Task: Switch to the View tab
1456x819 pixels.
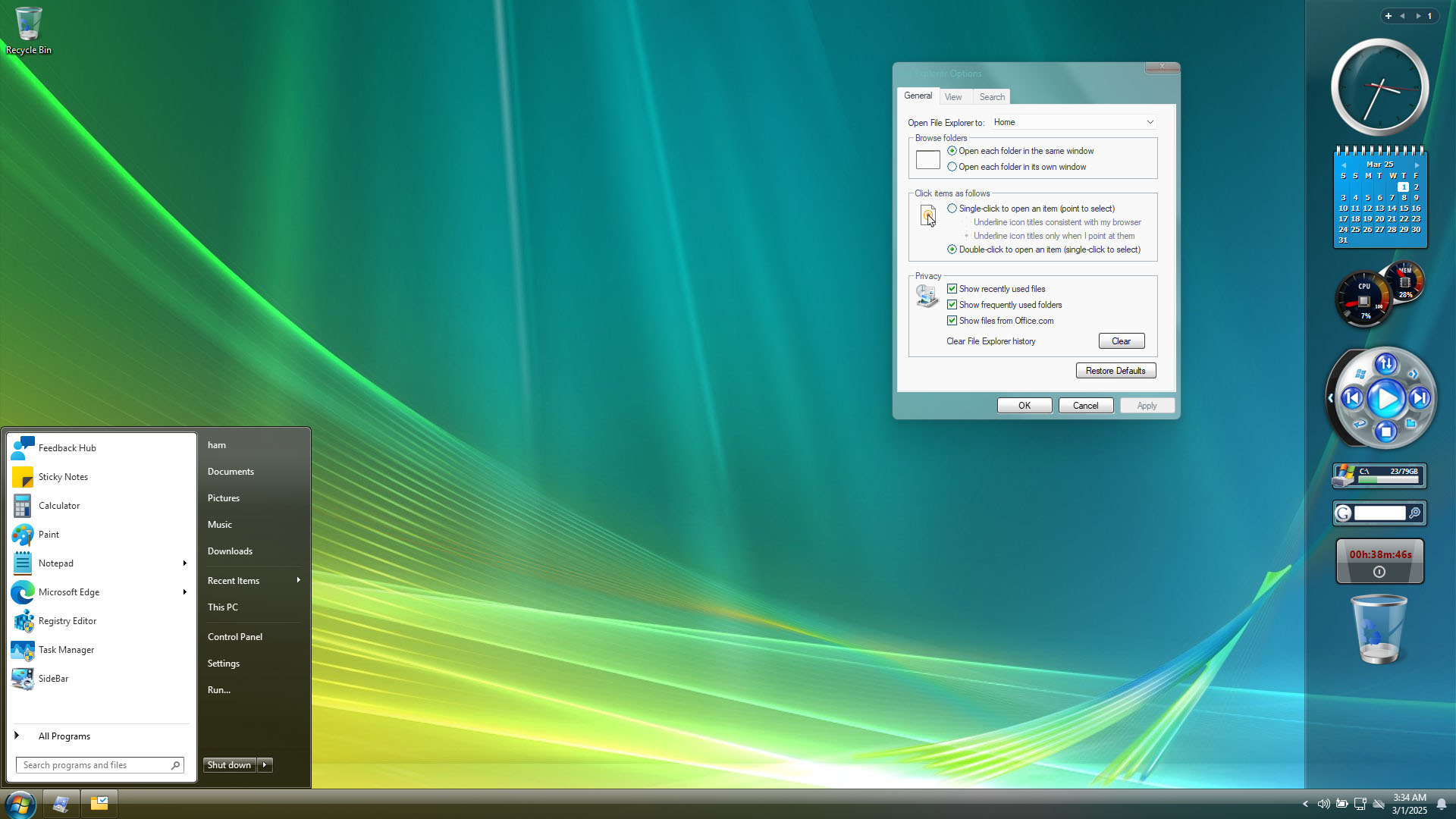Action: [954, 96]
